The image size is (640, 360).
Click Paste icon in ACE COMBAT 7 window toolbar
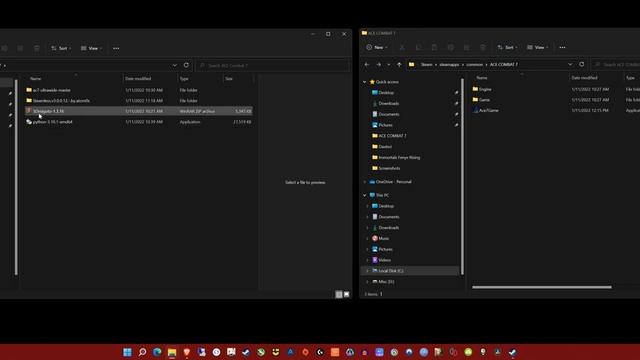click(x=434, y=47)
